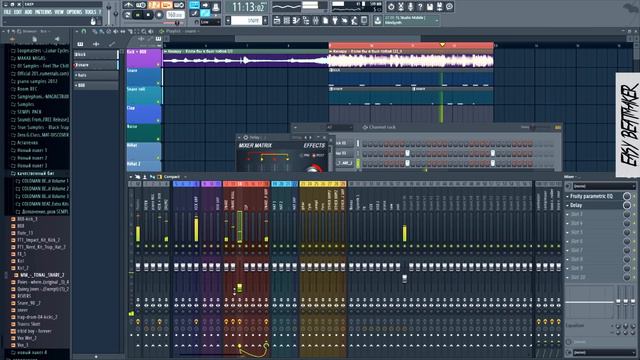Open the Fruity parametric EQ slot menu arrow
Viewport: 640px width, 360px height.
pos(567,196)
